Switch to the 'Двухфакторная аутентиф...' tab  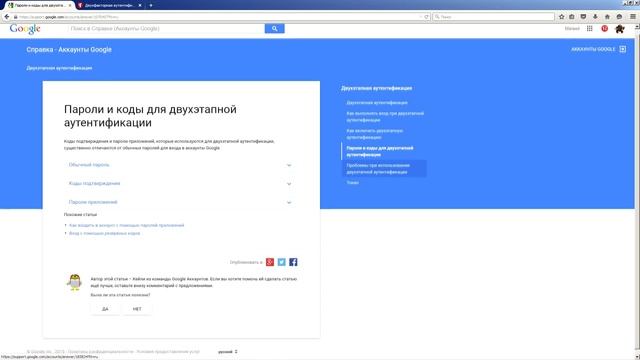click(109, 5)
